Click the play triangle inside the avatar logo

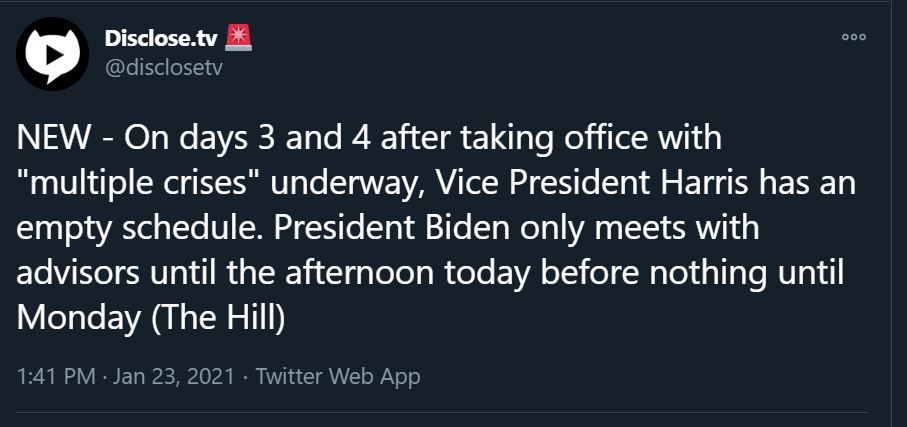click(54, 54)
